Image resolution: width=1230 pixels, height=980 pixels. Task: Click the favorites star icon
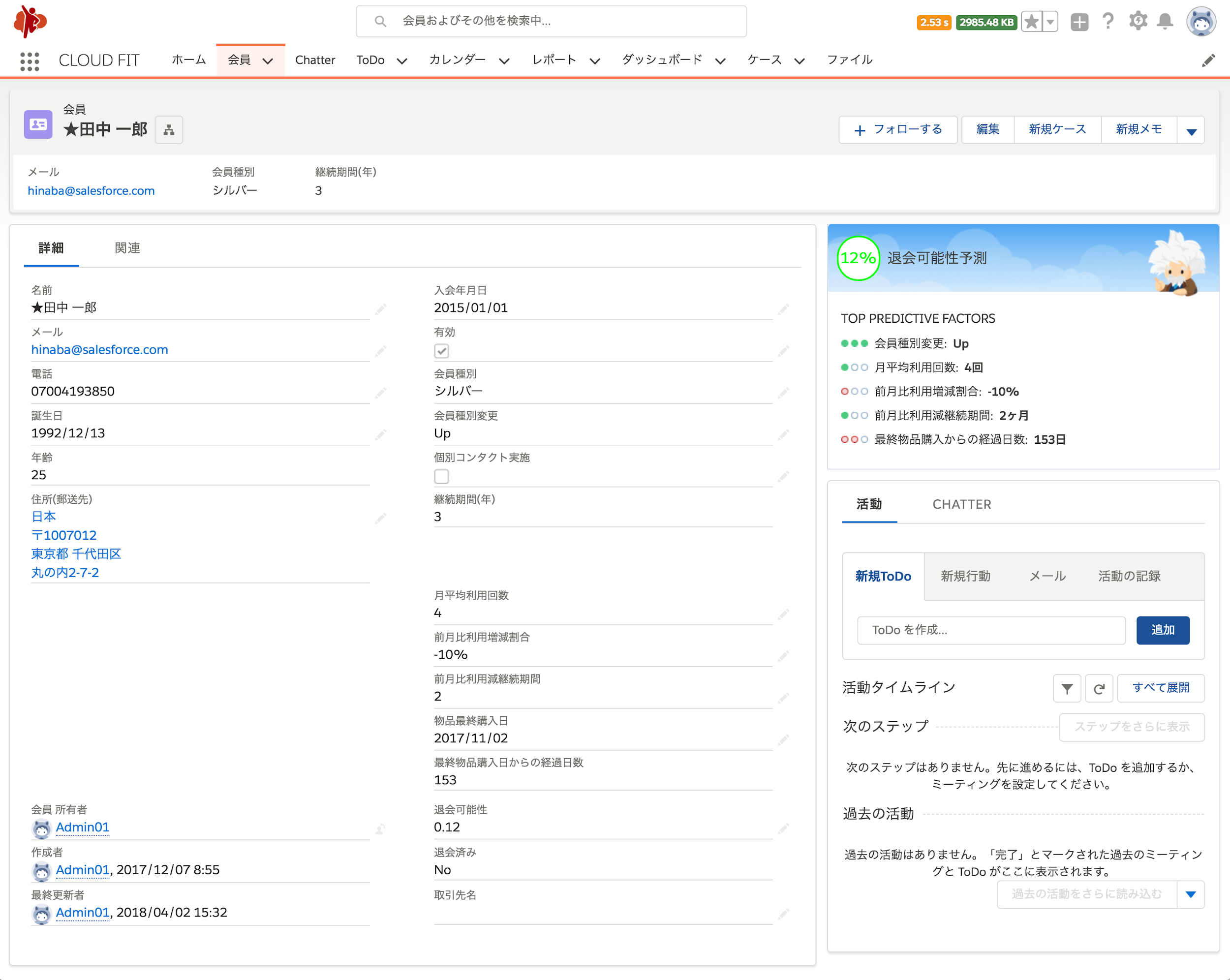[1031, 22]
